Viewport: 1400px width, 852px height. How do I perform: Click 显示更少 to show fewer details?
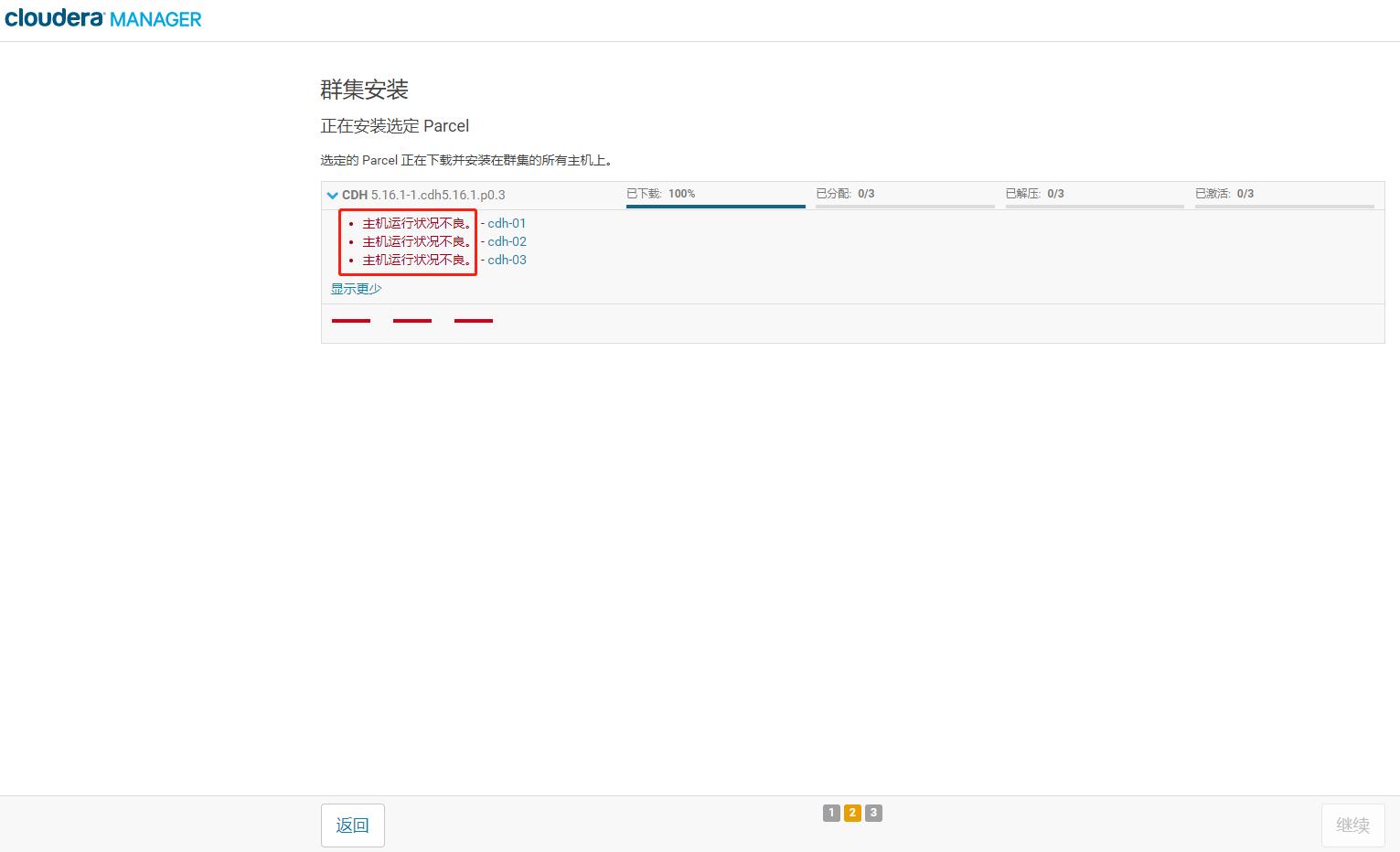[356, 288]
